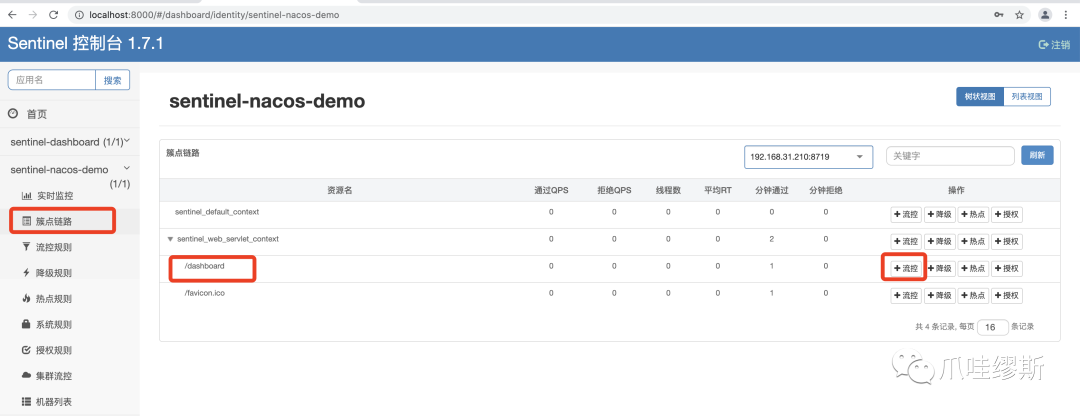
Task: Switch to 列表视图 list view
Action: [x=1027, y=97]
